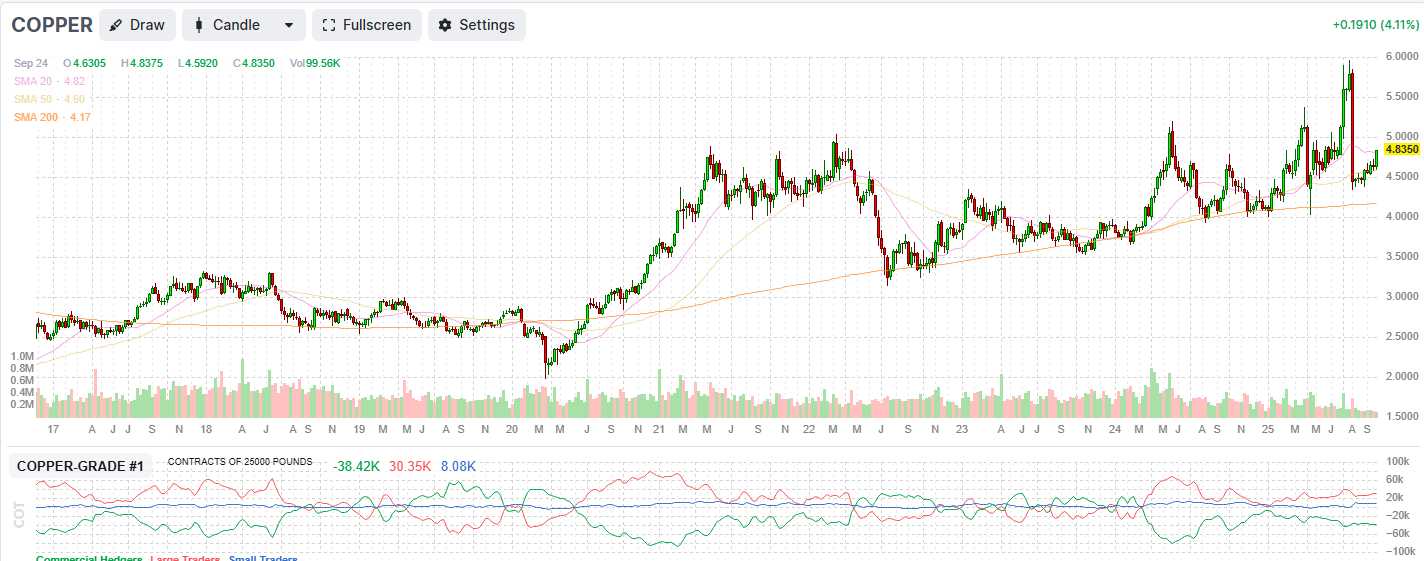Click the Fullscreen expand-brackets icon
This screenshot has height=561, width=1424.
[x=329, y=25]
